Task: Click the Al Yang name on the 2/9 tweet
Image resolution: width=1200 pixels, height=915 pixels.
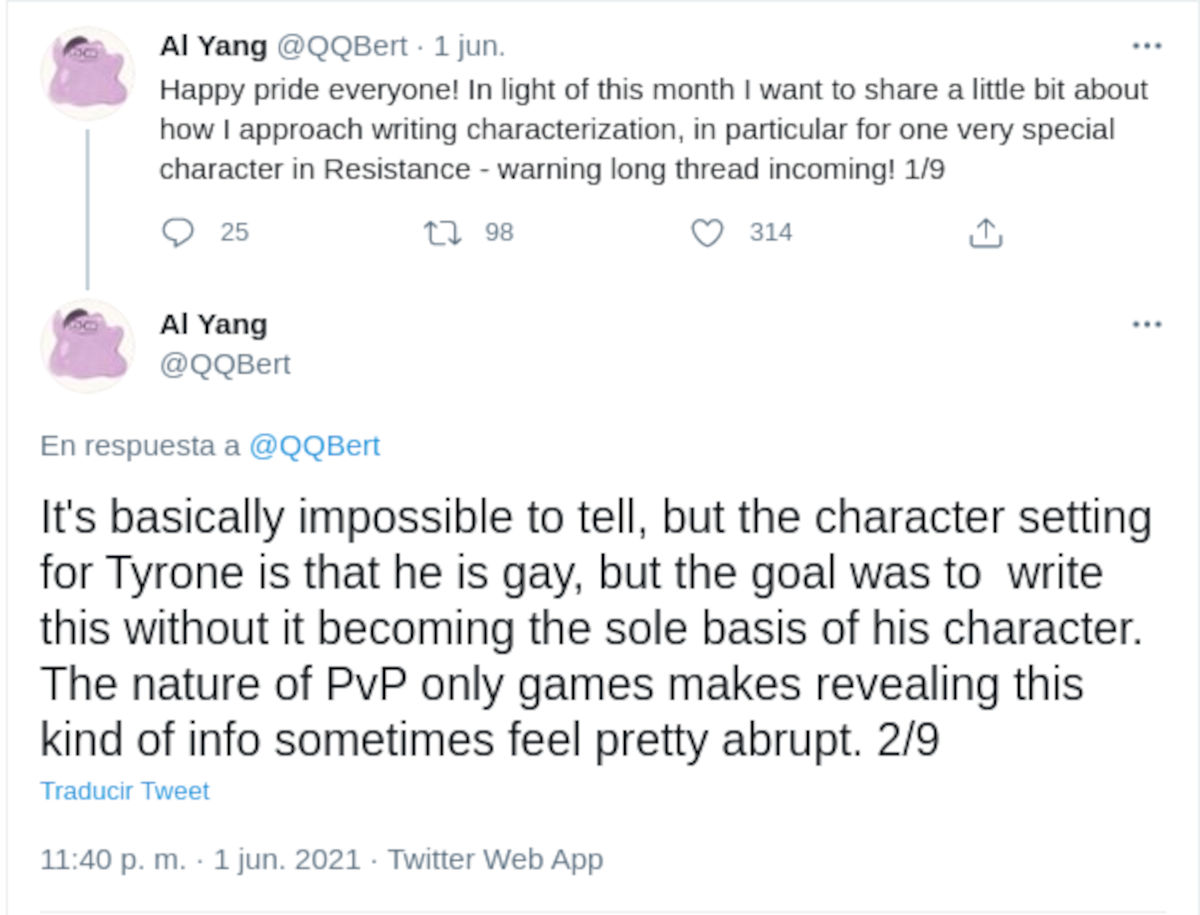Action: pyautogui.click(x=213, y=325)
